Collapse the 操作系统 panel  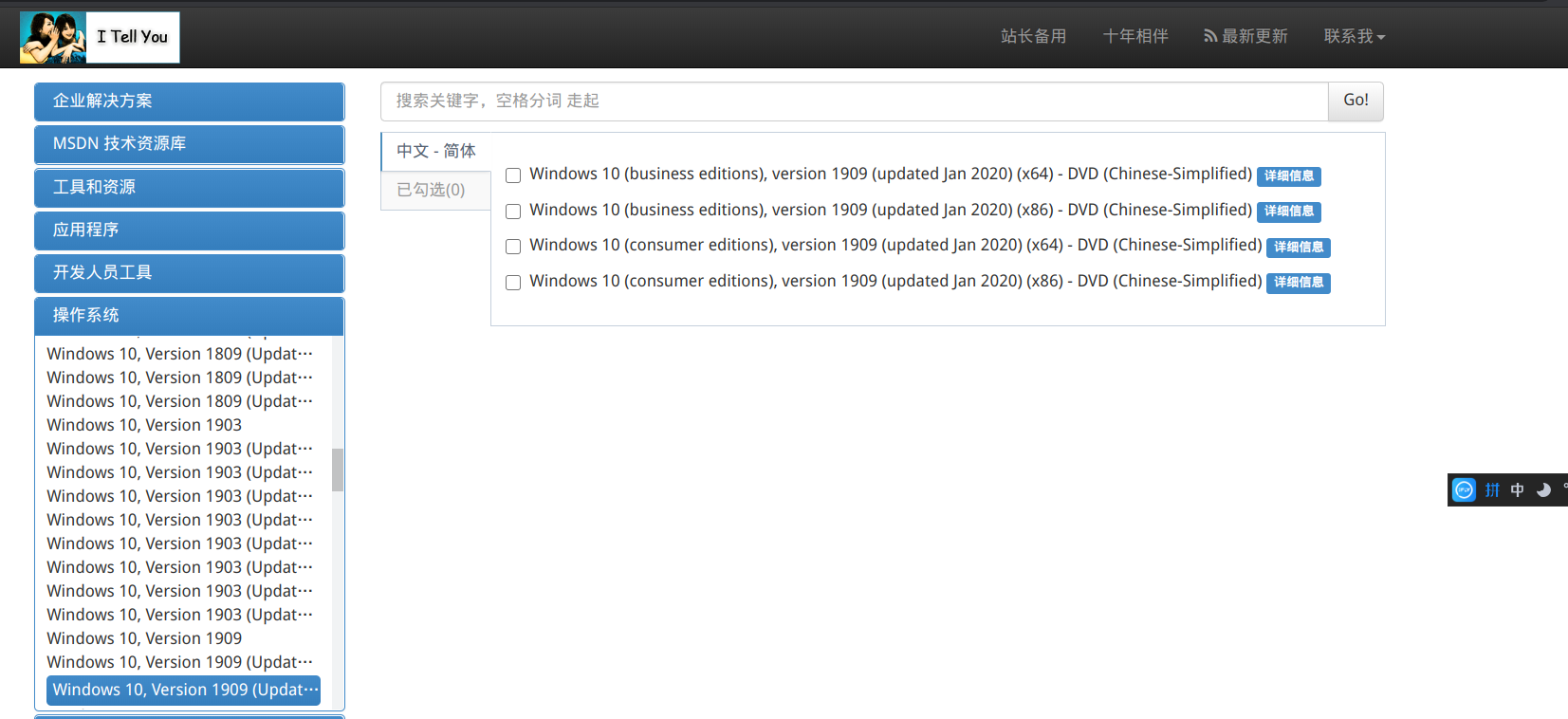click(190, 316)
